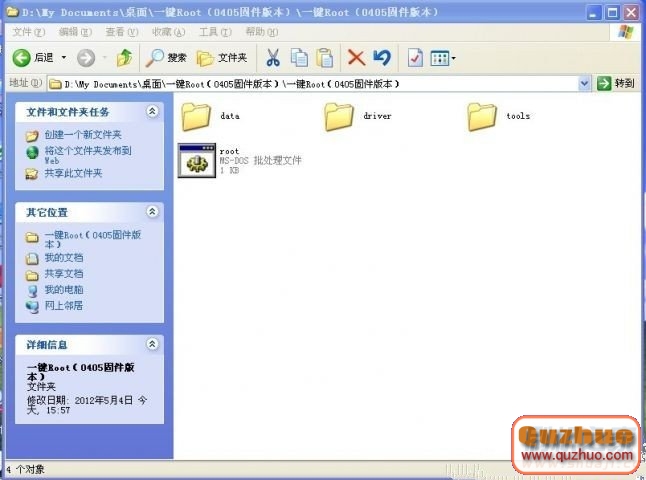Click the 'MS-DOS 批处理文件' type description

click(260, 160)
